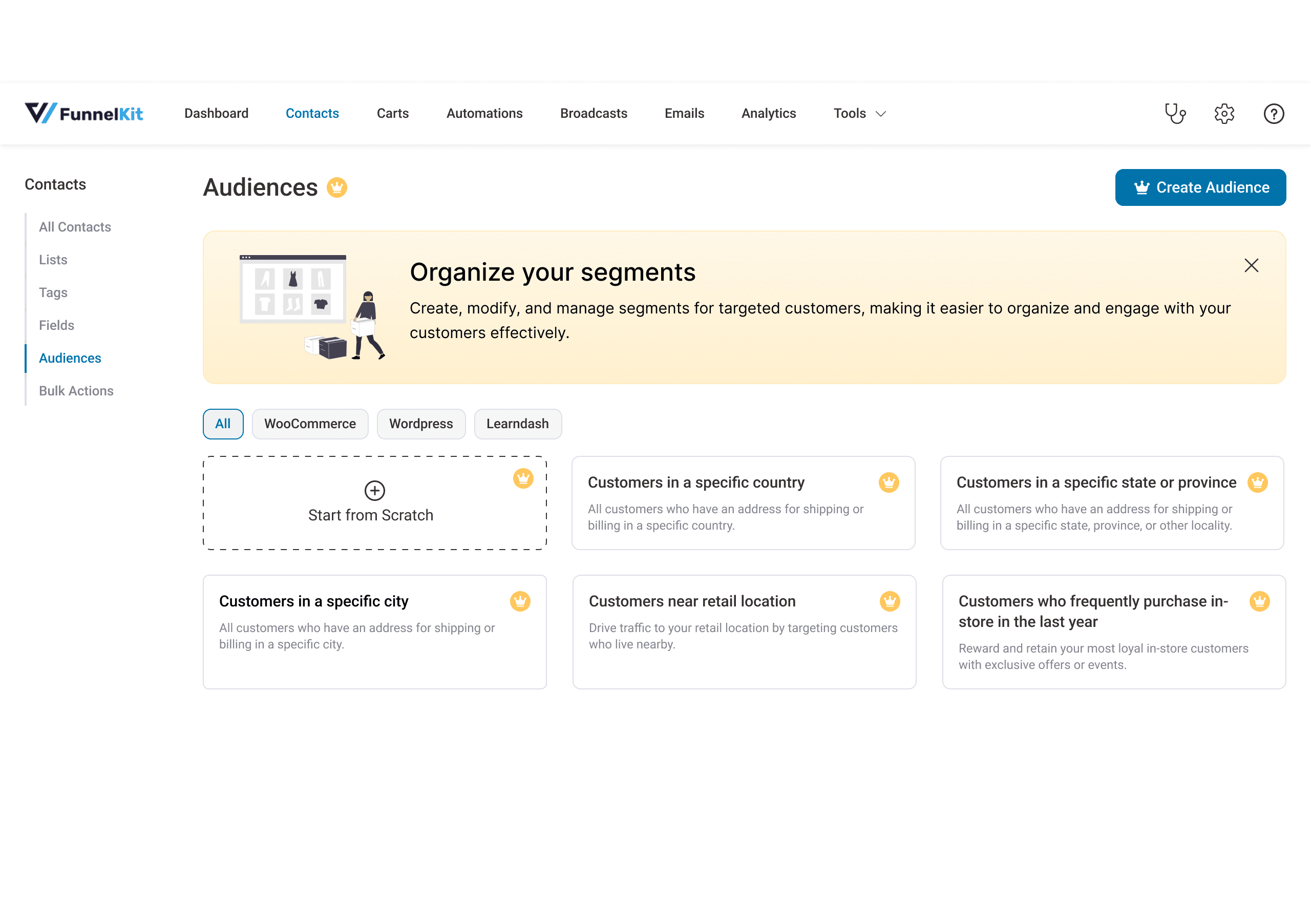Click crown icon on near retail location card
This screenshot has width=1311, height=924.
click(890, 601)
